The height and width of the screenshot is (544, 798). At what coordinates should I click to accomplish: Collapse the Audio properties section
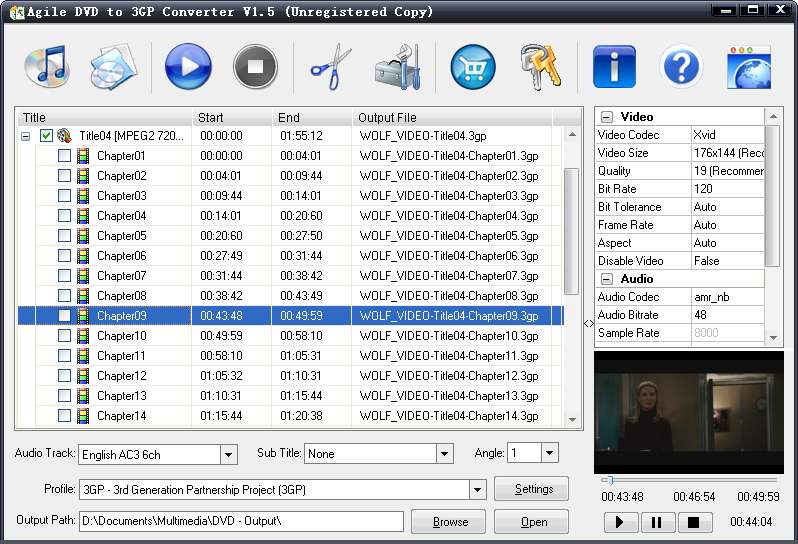pos(606,279)
